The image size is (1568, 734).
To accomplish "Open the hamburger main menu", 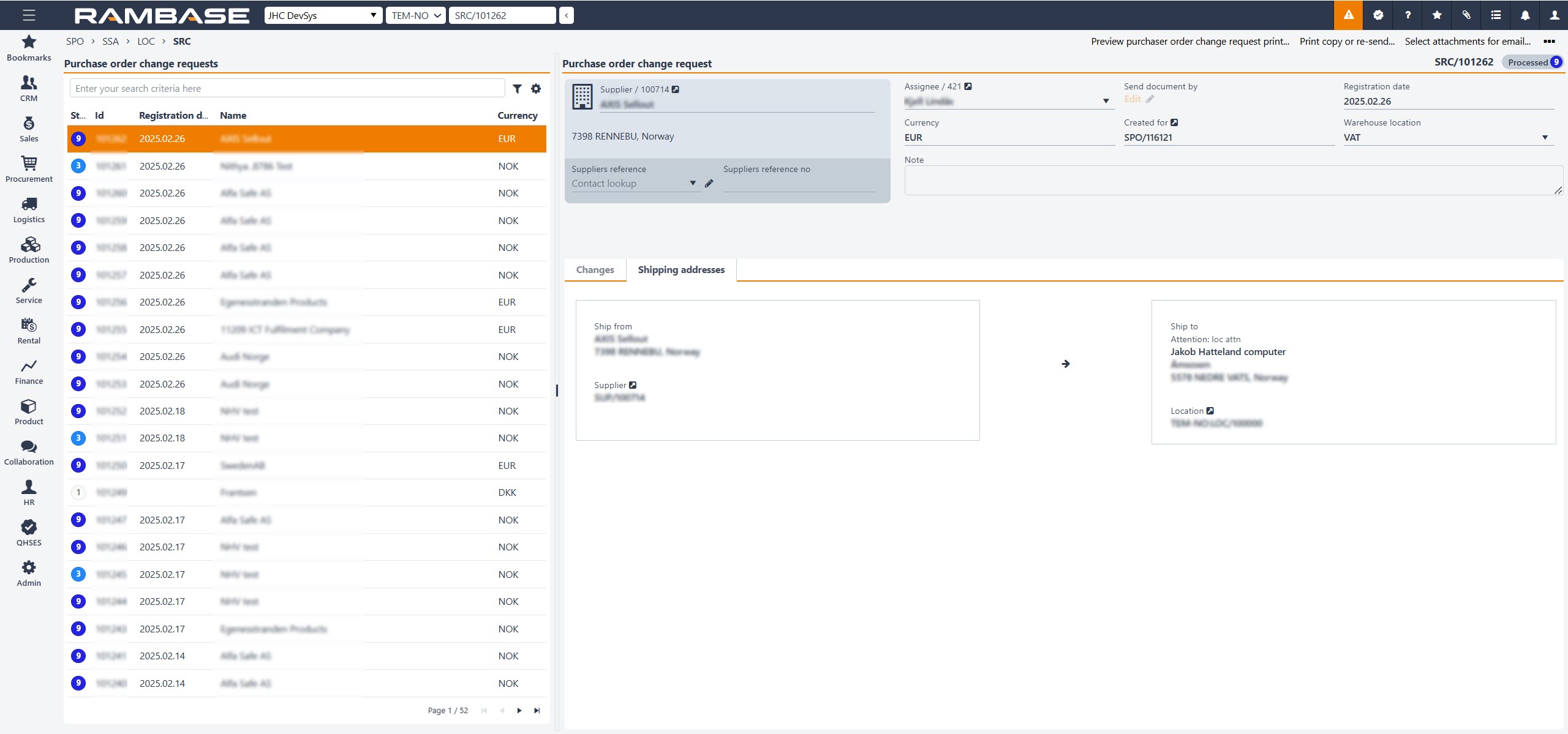I will pyautogui.click(x=29, y=15).
